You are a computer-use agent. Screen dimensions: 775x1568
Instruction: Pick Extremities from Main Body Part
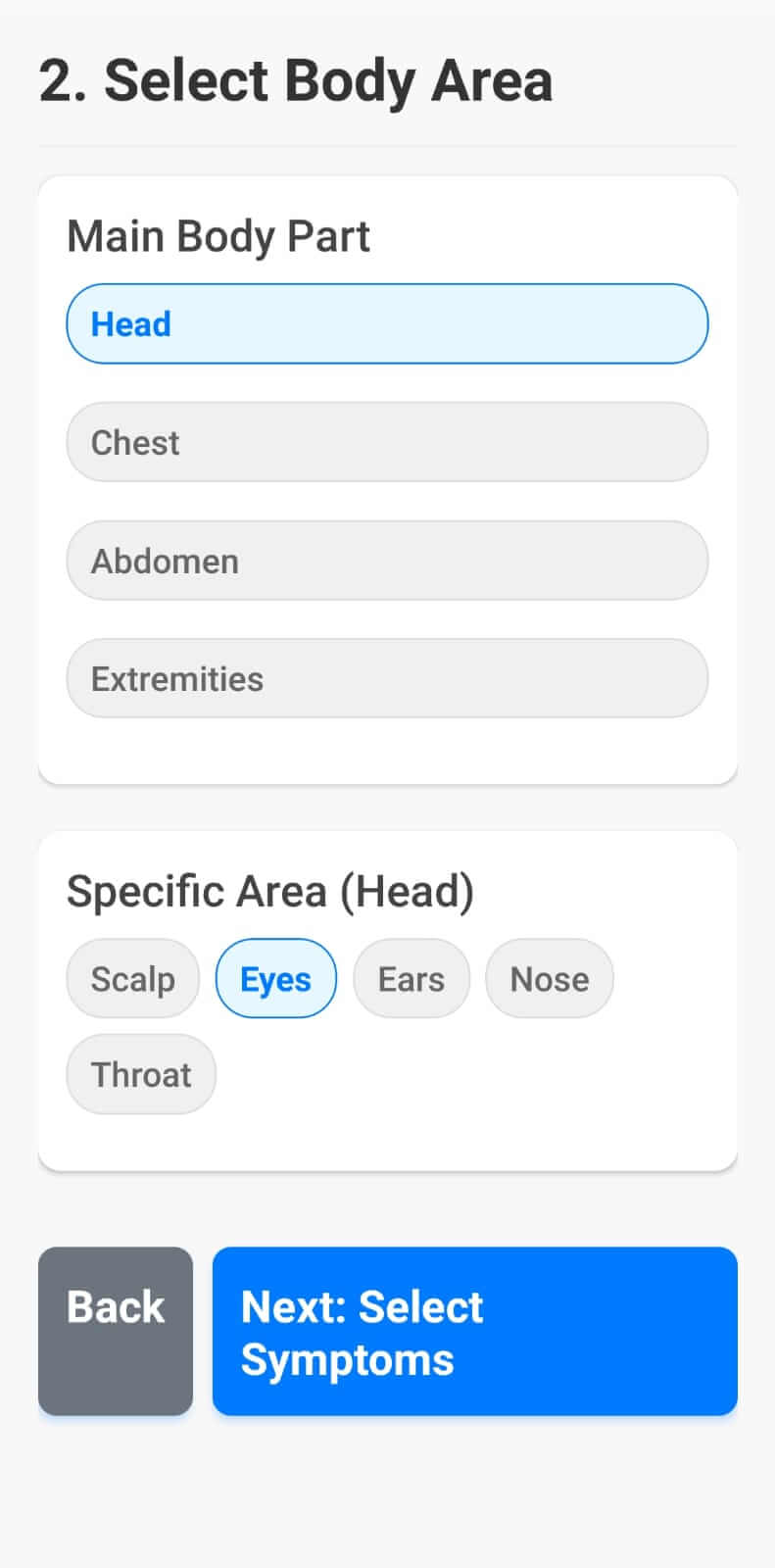387,677
